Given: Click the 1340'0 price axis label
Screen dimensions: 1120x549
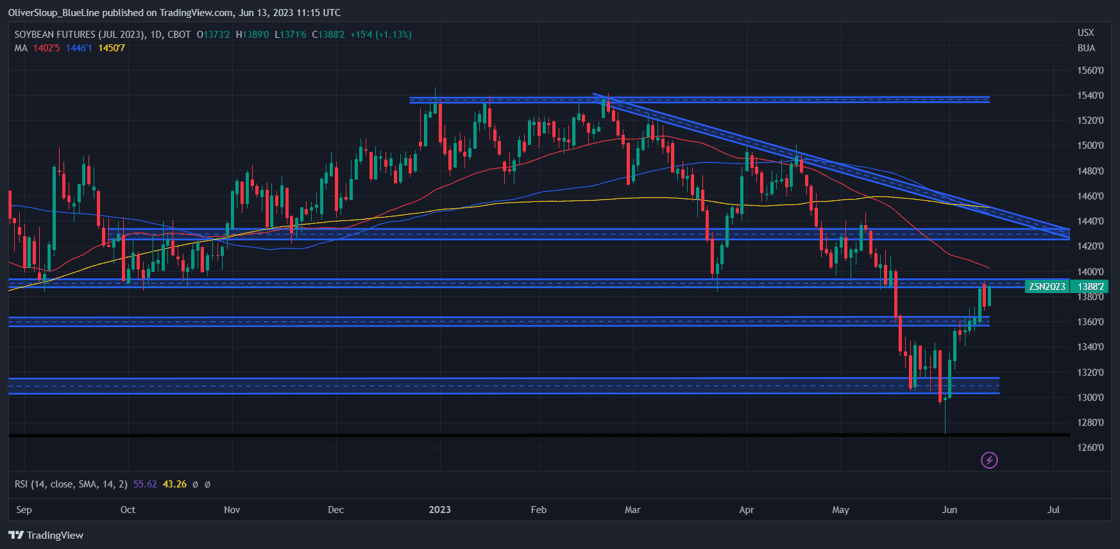Looking at the screenshot, I should [1091, 347].
